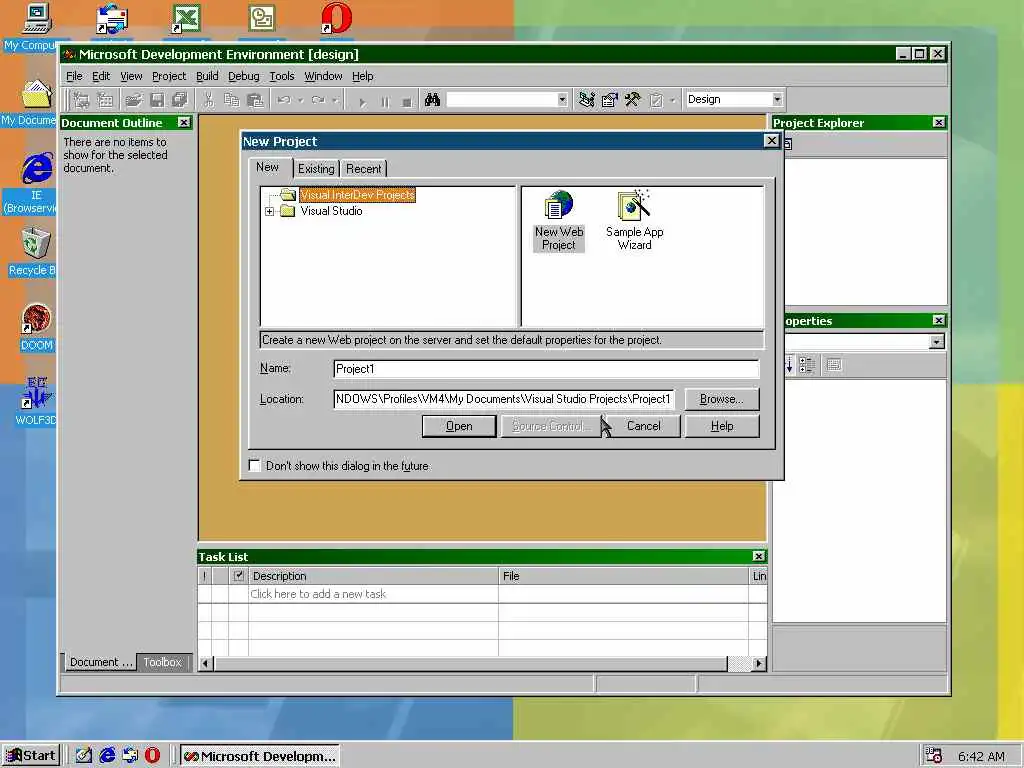Image resolution: width=1024 pixels, height=768 pixels.
Task: Open the Tools menu
Action: (x=281, y=76)
